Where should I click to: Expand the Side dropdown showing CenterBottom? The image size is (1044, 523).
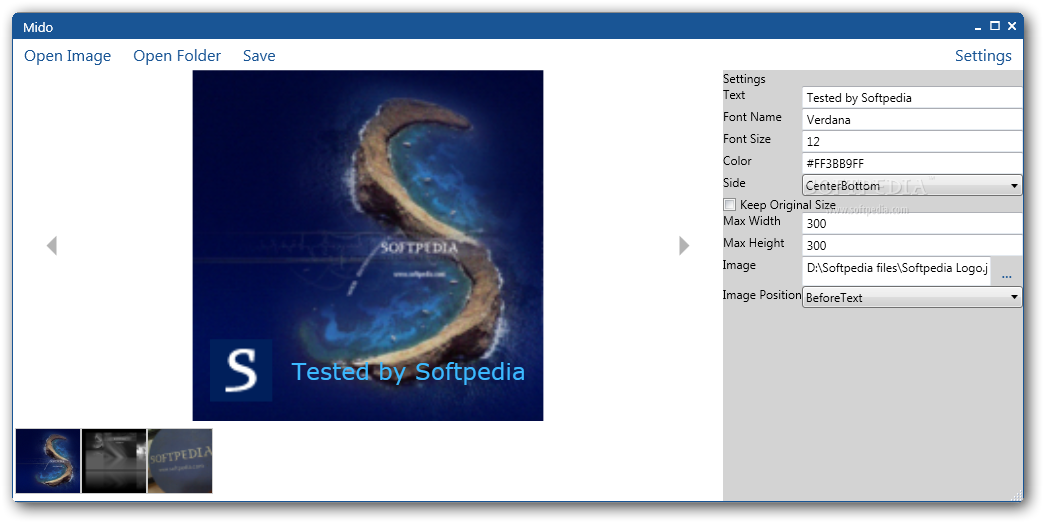[912, 185]
